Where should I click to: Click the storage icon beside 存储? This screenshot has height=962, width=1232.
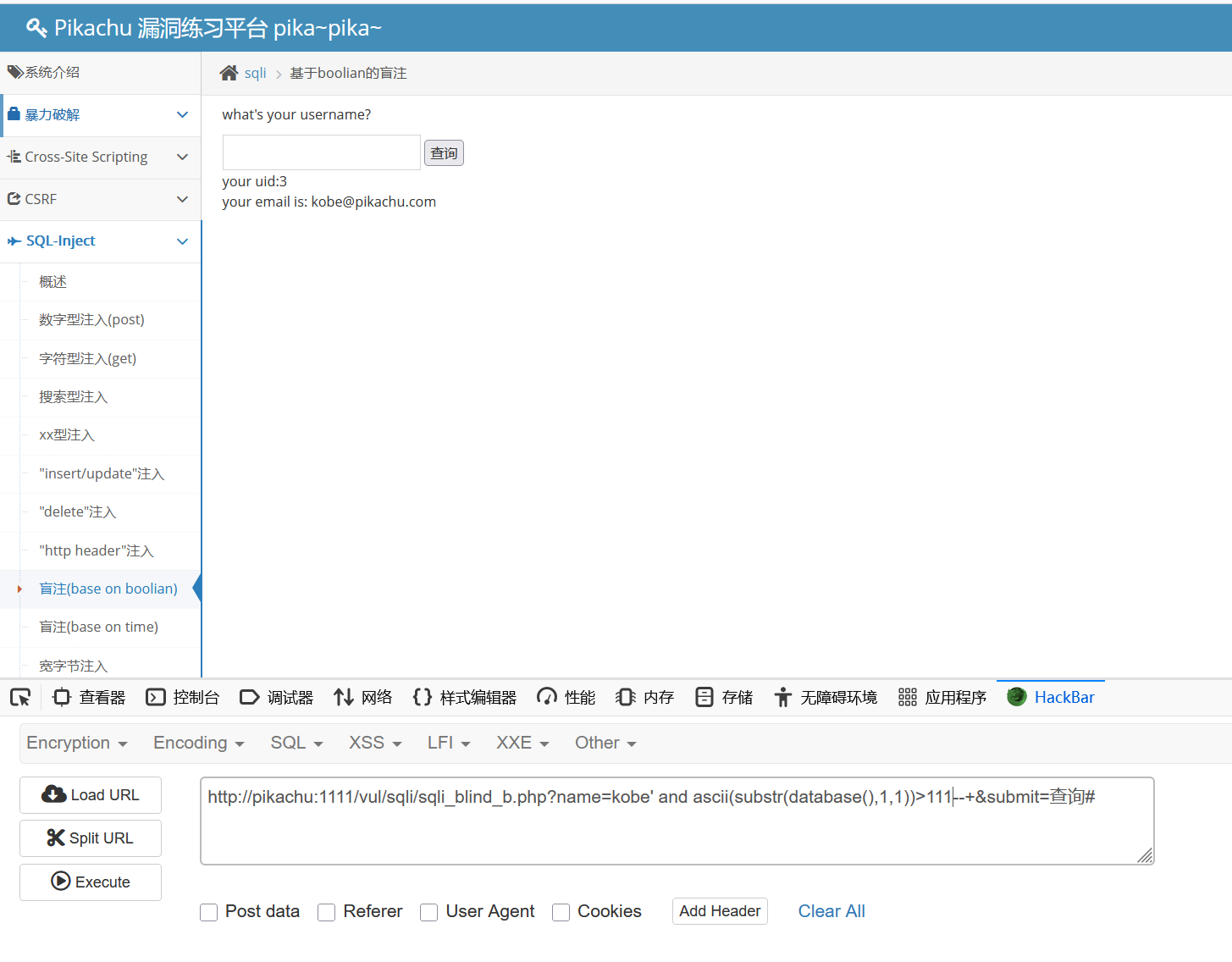(x=704, y=697)
